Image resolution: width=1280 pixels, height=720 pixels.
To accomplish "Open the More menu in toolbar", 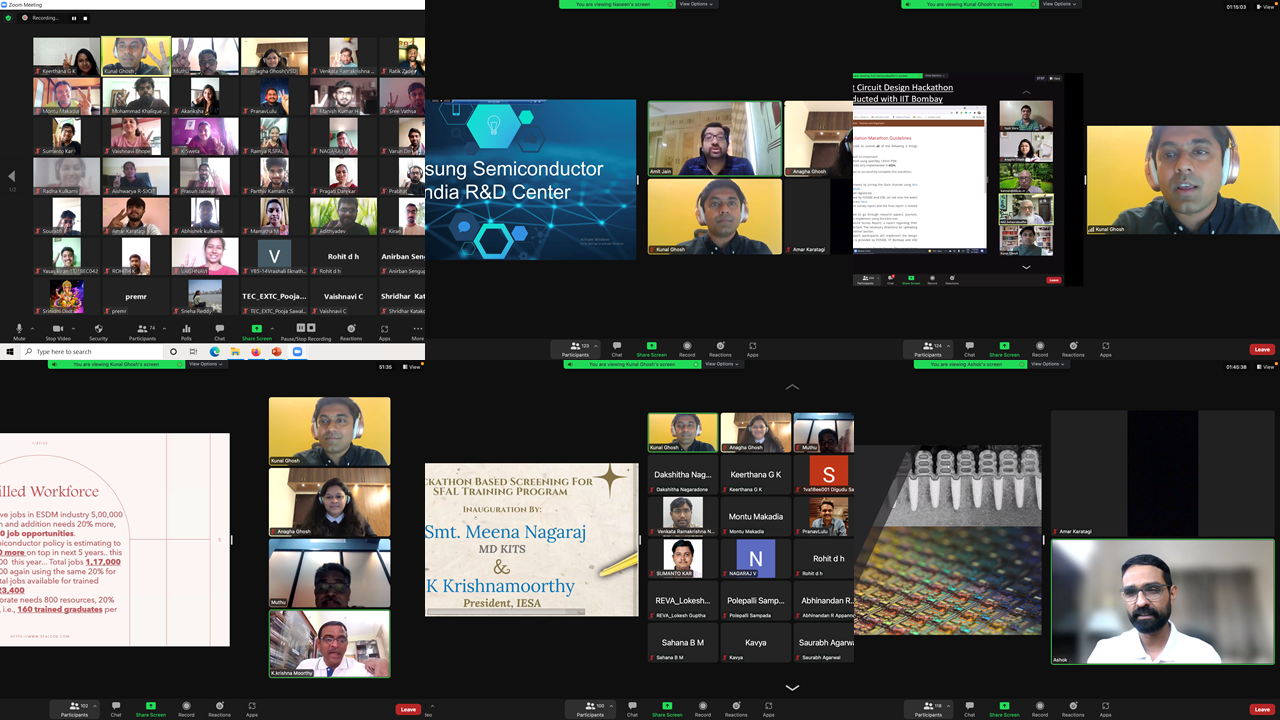I will 417,329.
